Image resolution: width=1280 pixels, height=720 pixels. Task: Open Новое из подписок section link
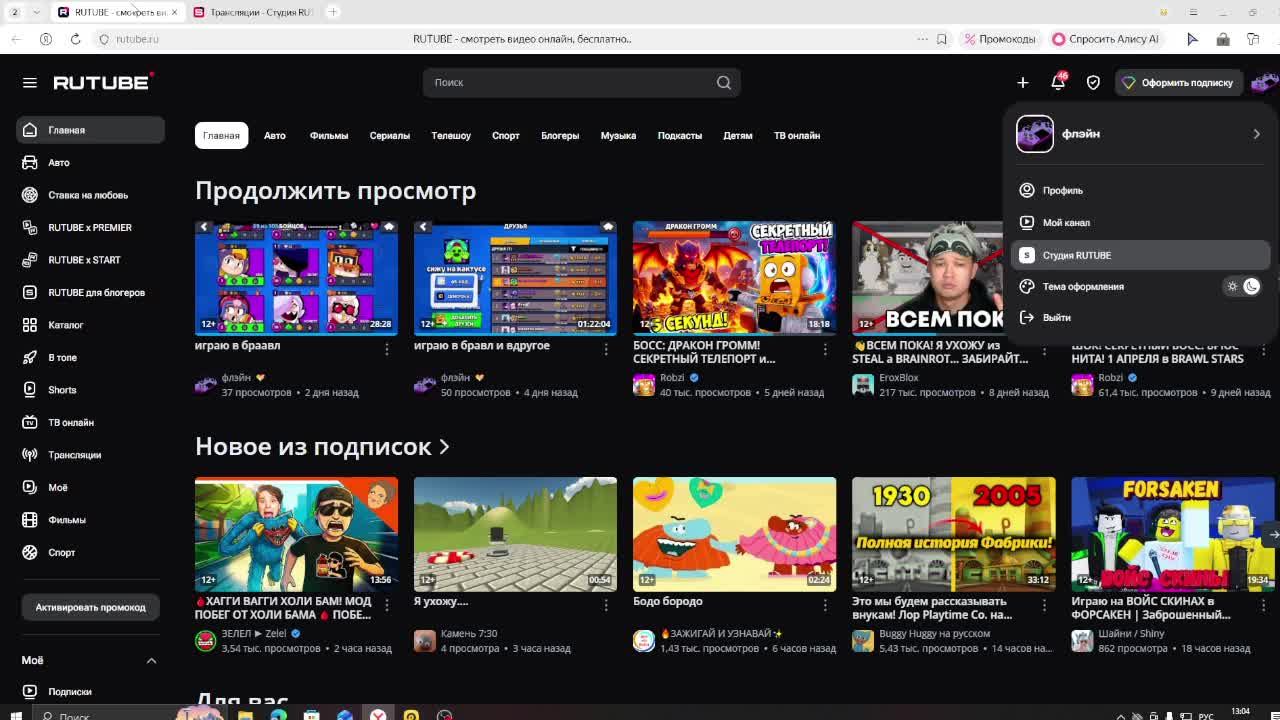pyautogui.click(x=322, y=446)
